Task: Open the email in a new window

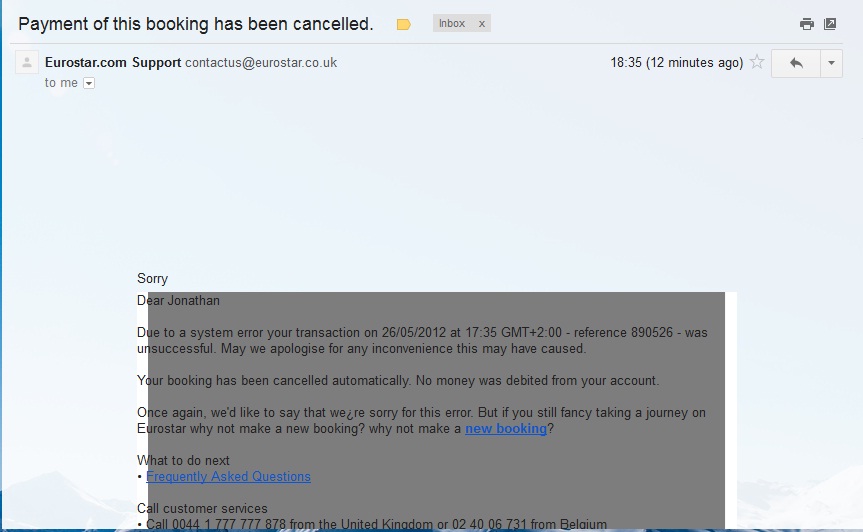Action: (x=830, y=24)
